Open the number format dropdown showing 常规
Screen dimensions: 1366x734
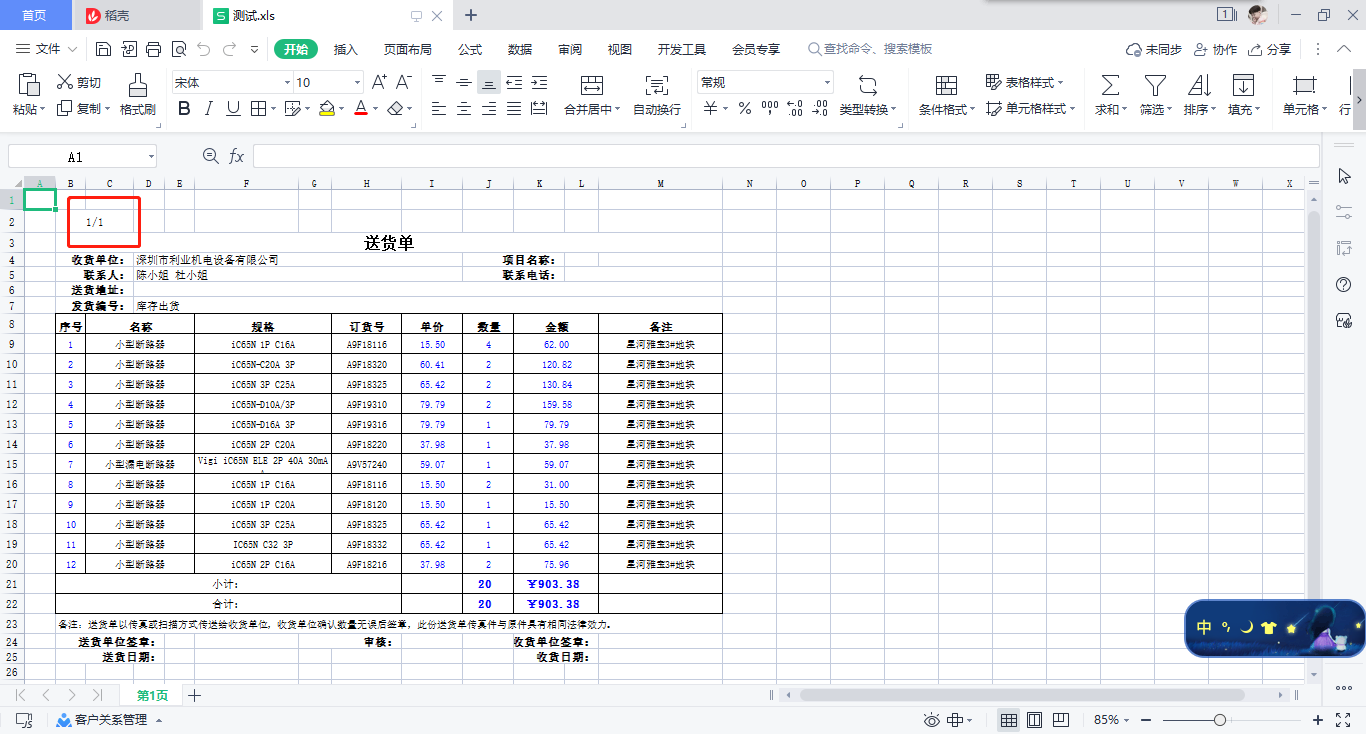(x=827, y=83)
